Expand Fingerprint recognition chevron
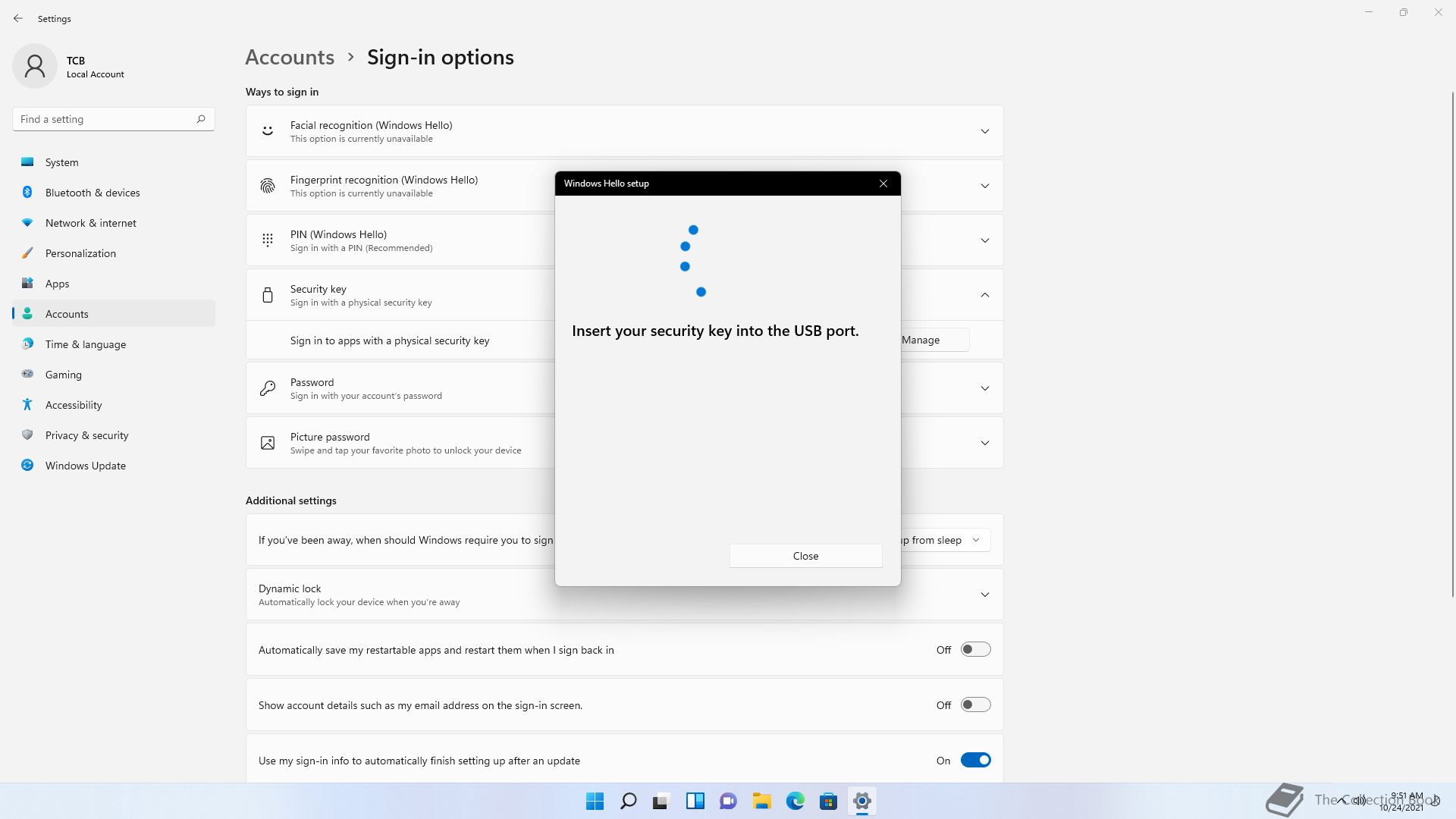Screen dimensions: 1456x819 985,186
